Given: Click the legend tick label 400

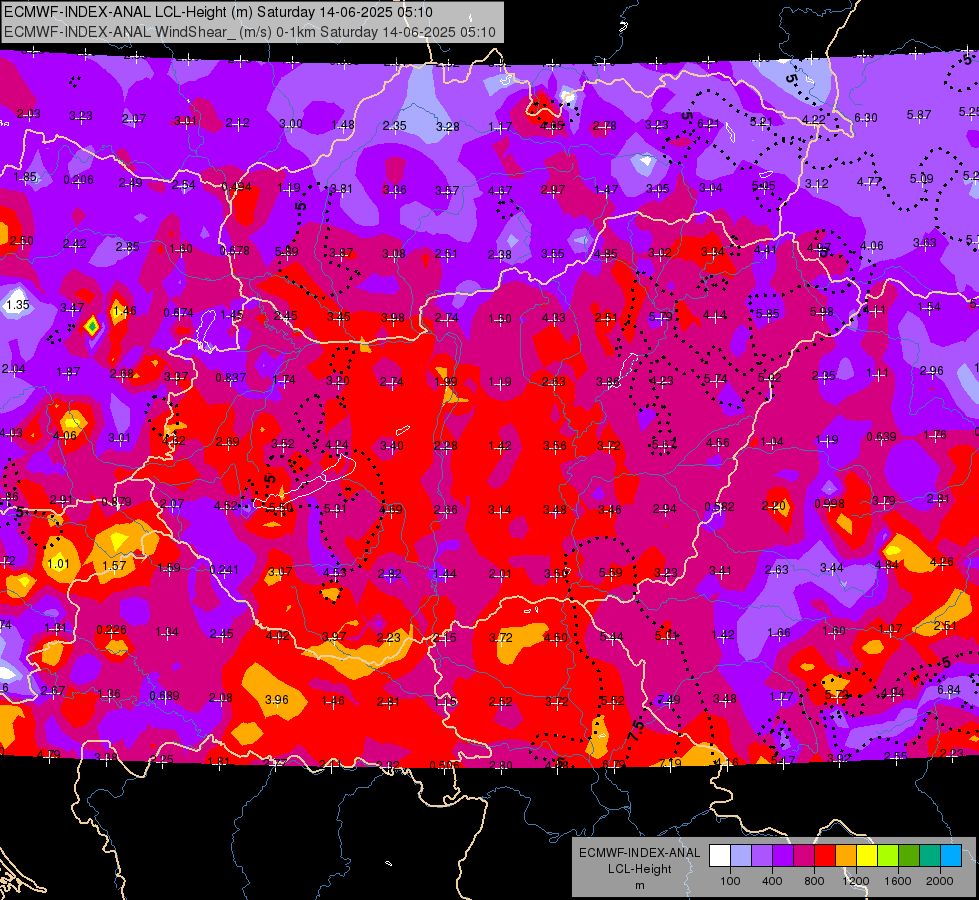Looking at the screenshot, I should click(x=772, y=881).
